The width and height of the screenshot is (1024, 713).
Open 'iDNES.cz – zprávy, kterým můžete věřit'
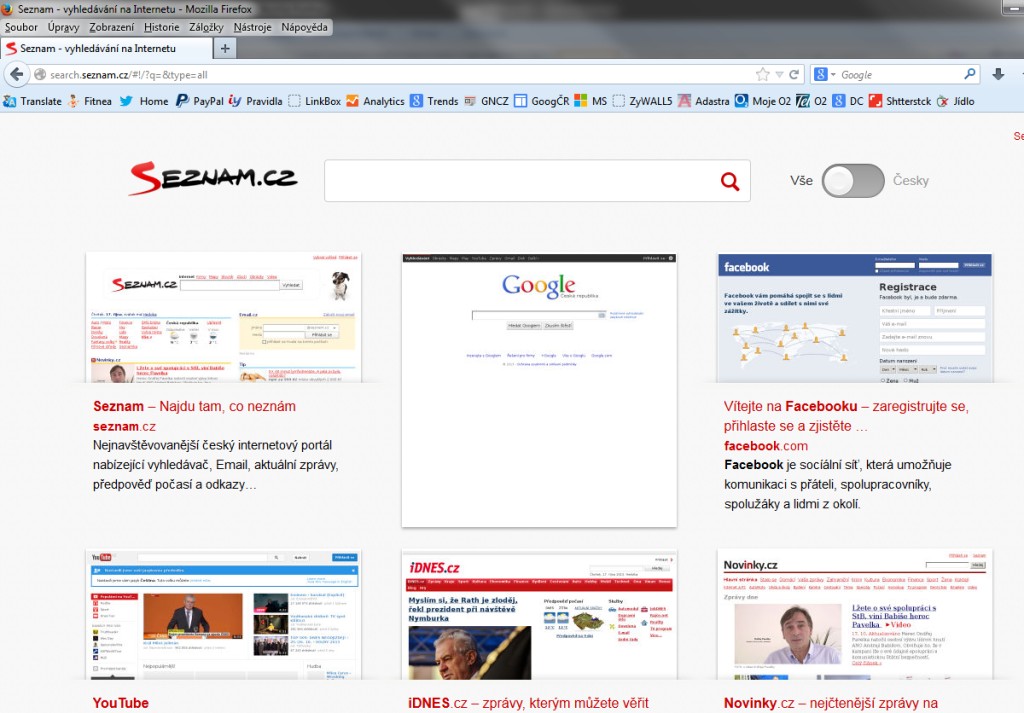528,703
